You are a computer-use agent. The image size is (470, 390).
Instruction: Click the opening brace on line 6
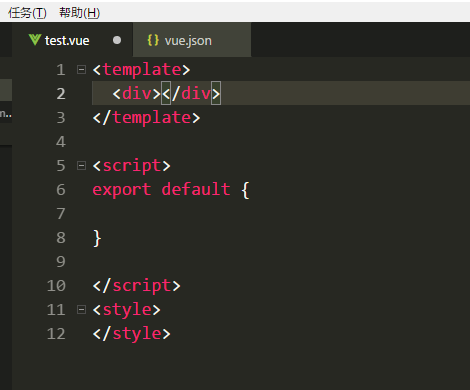(245, 190)
